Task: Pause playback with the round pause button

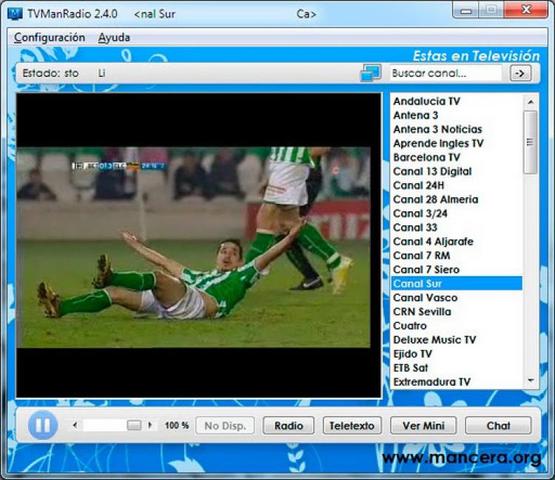Action: [x=43, y=425]
